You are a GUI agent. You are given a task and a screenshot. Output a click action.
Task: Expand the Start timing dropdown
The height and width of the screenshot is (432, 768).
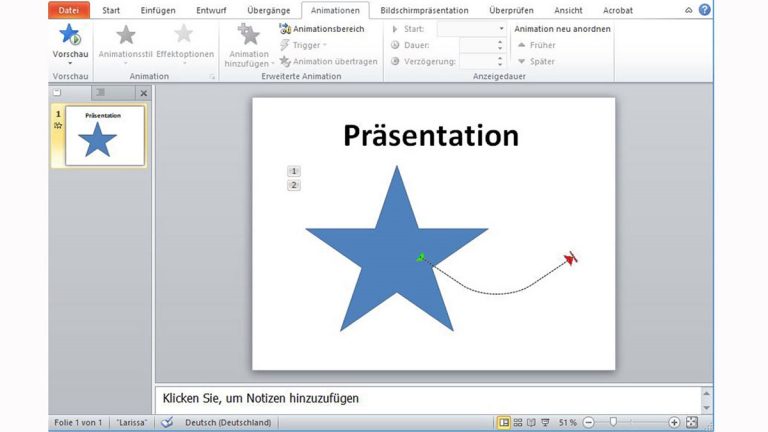501,29
